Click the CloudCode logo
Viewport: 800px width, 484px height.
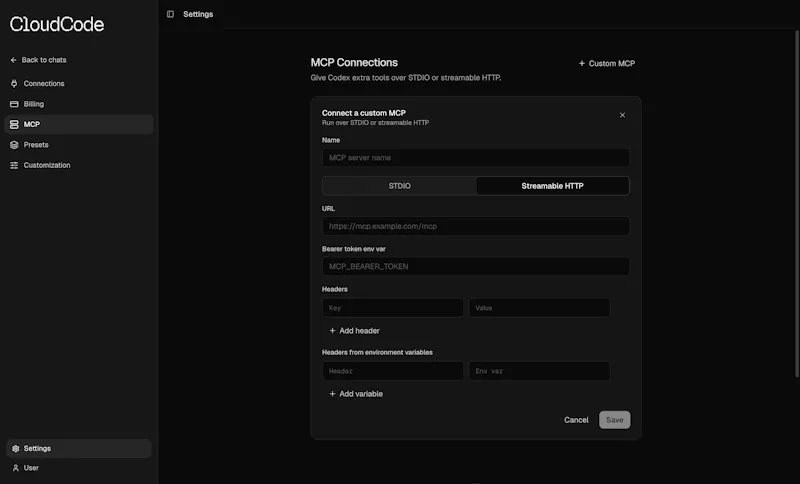[57, 24]
